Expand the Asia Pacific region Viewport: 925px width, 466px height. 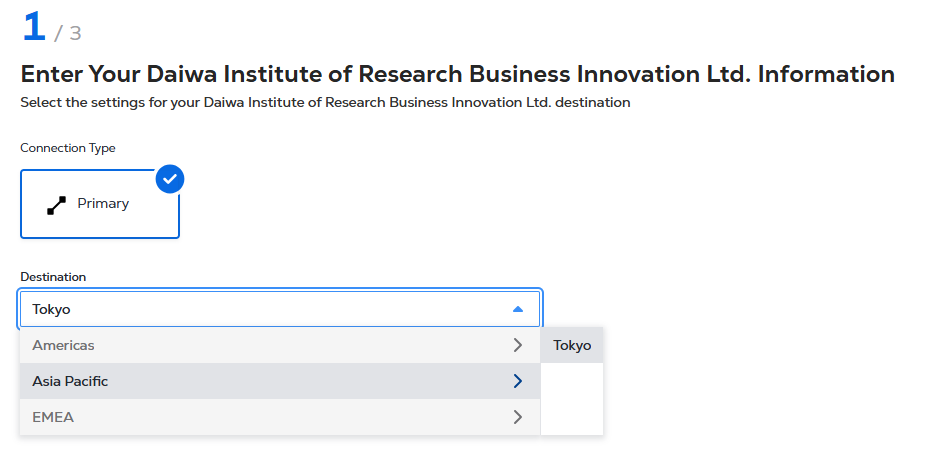point(70,381)
